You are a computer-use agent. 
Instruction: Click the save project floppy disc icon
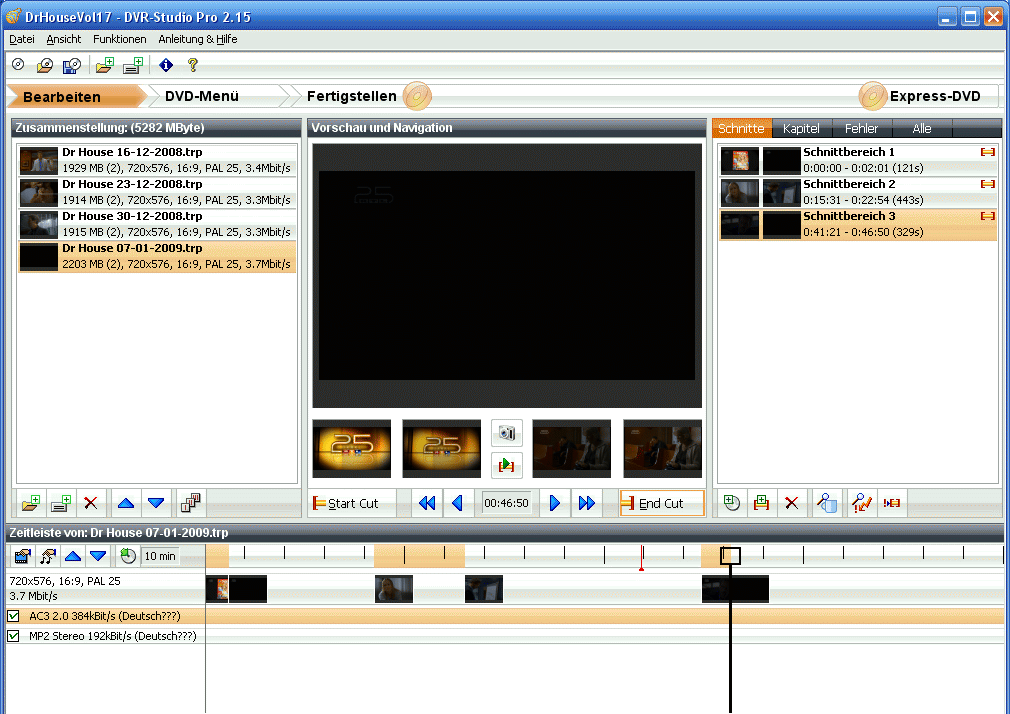click(71, 66)
